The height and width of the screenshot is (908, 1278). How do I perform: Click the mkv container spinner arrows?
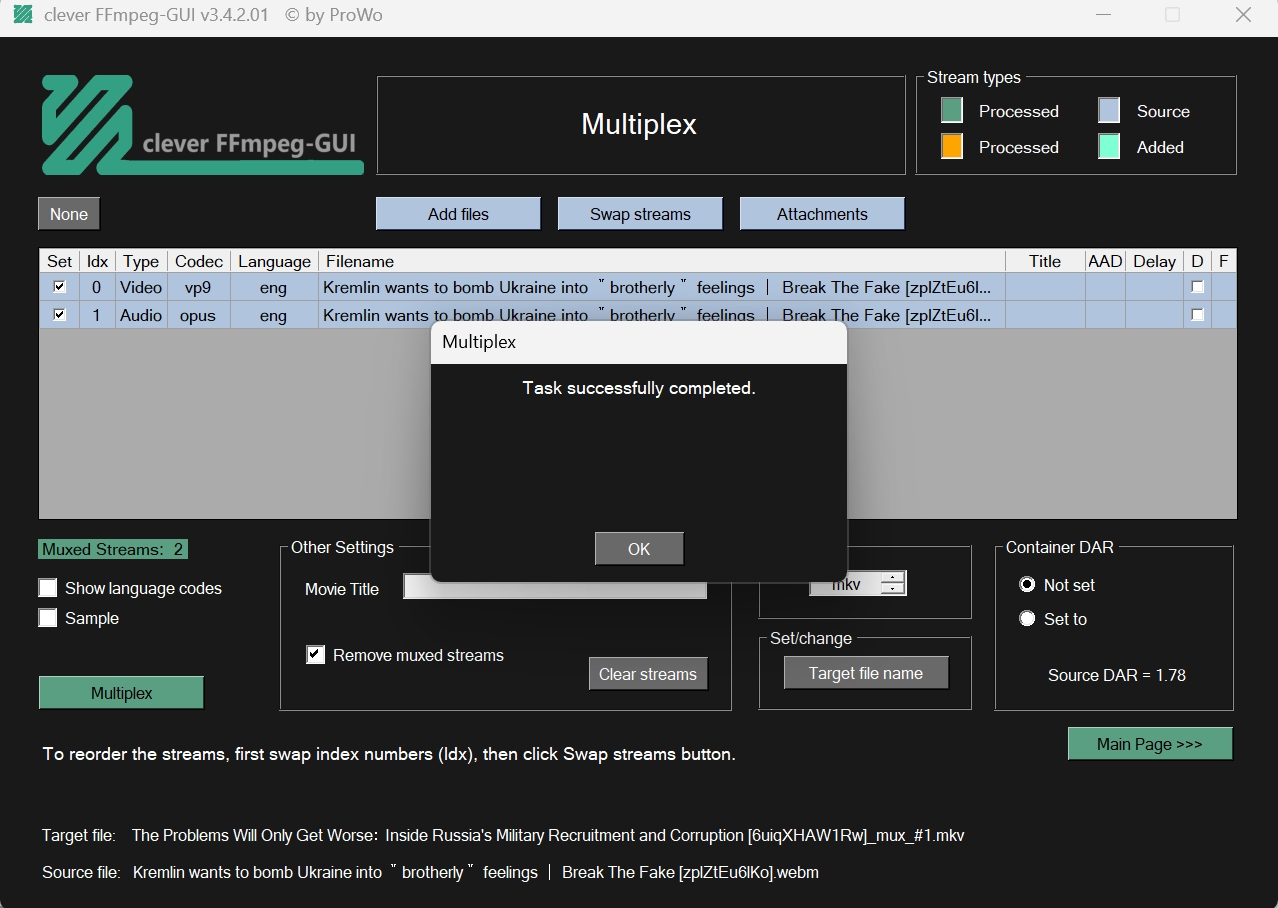[893, 584]
